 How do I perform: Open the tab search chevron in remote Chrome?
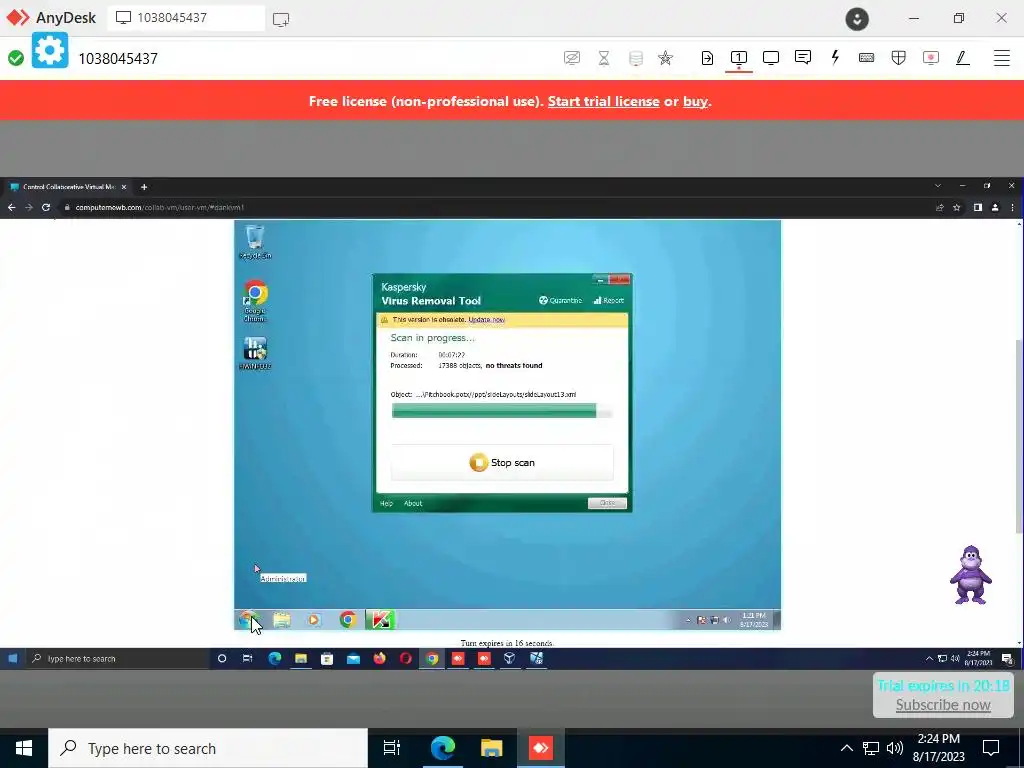click(x=938, y=186)
